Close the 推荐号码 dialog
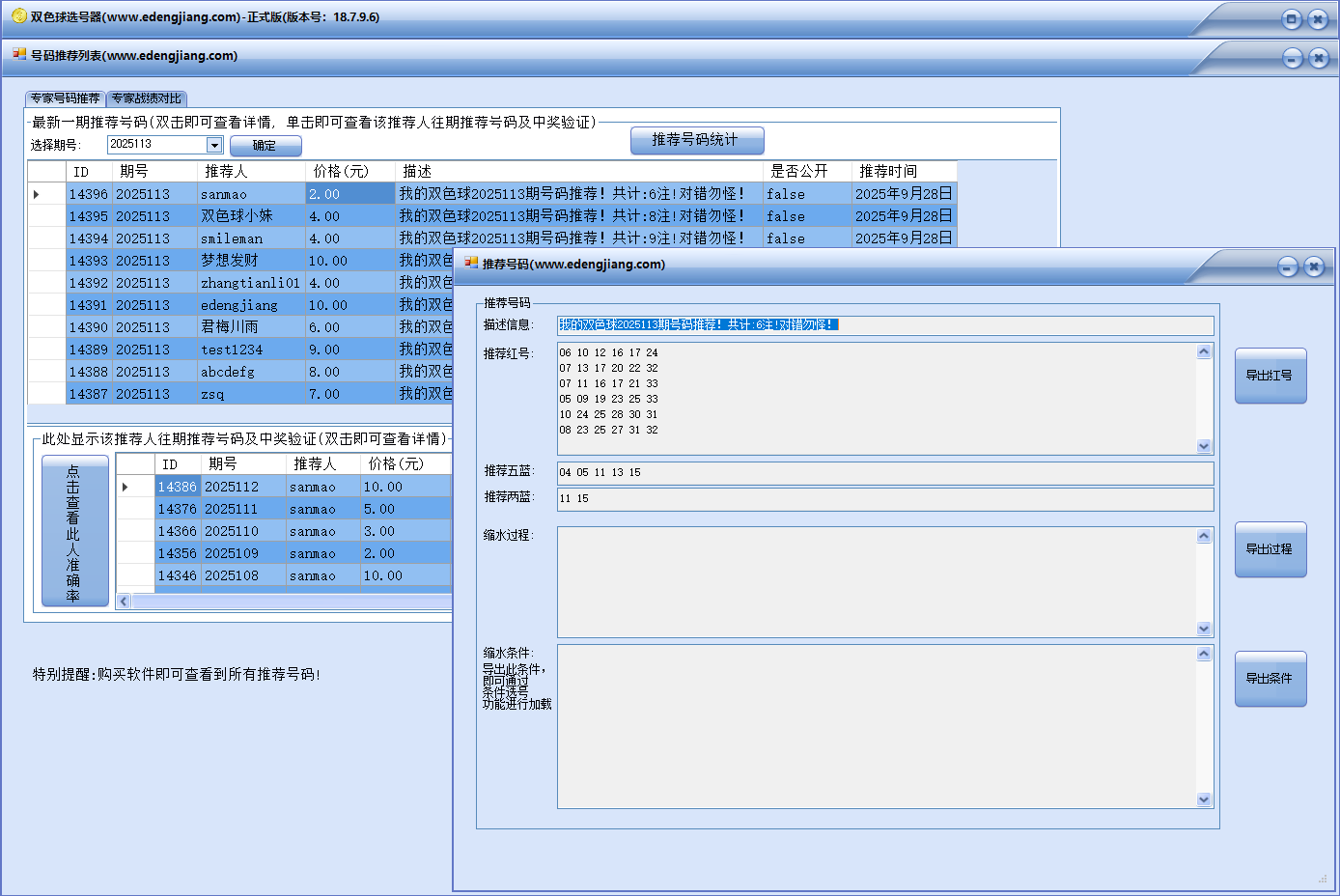Image resolution: width=1340 pixels, height=896 pixels. [x=1313, y=266]
